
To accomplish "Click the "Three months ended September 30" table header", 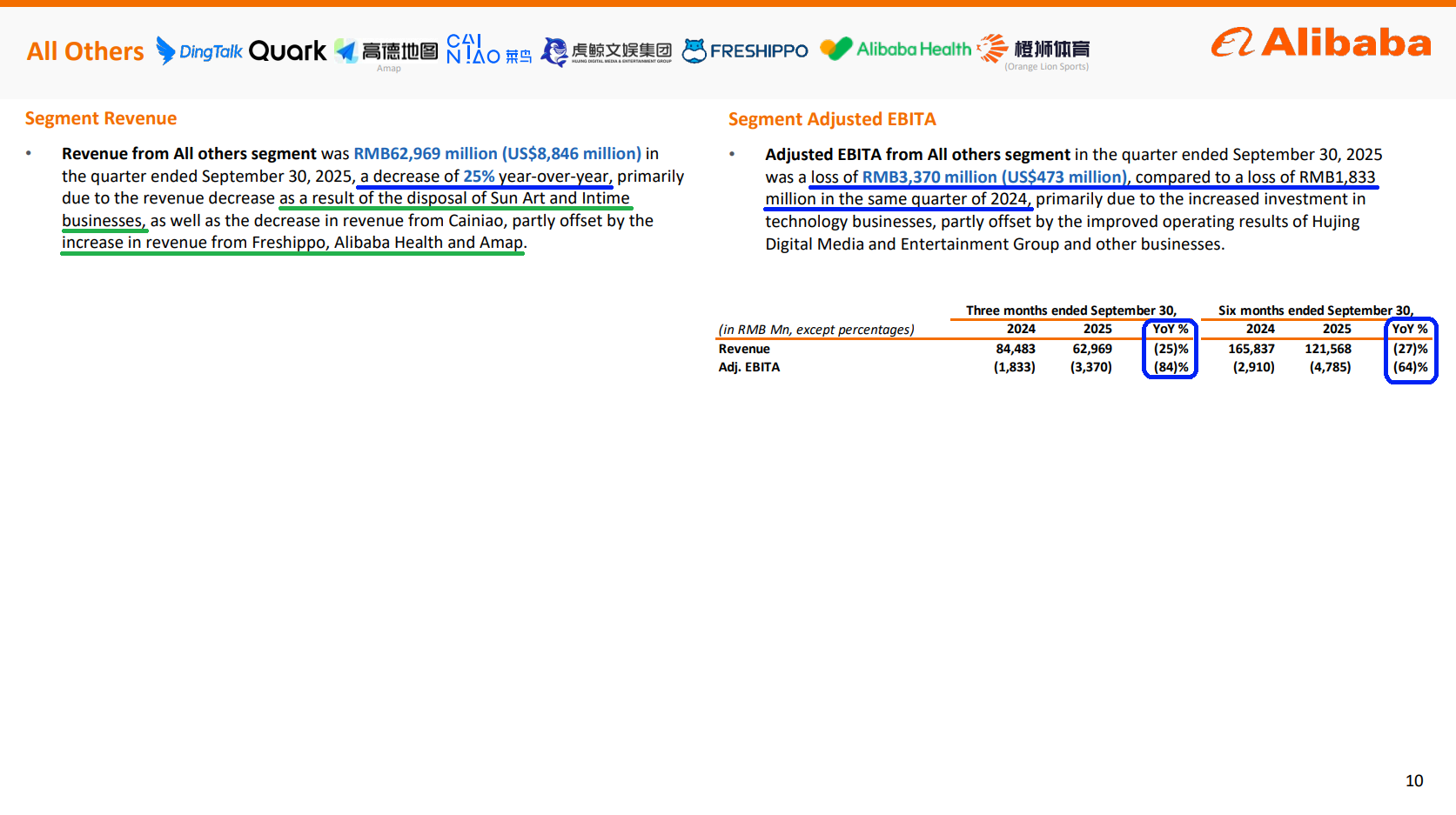I will pyautogui.click(x=1070, y=311).
